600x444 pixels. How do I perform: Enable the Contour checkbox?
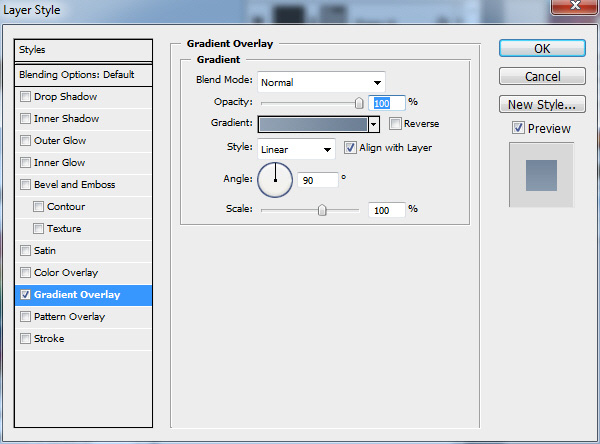click(x=38, y=206)
